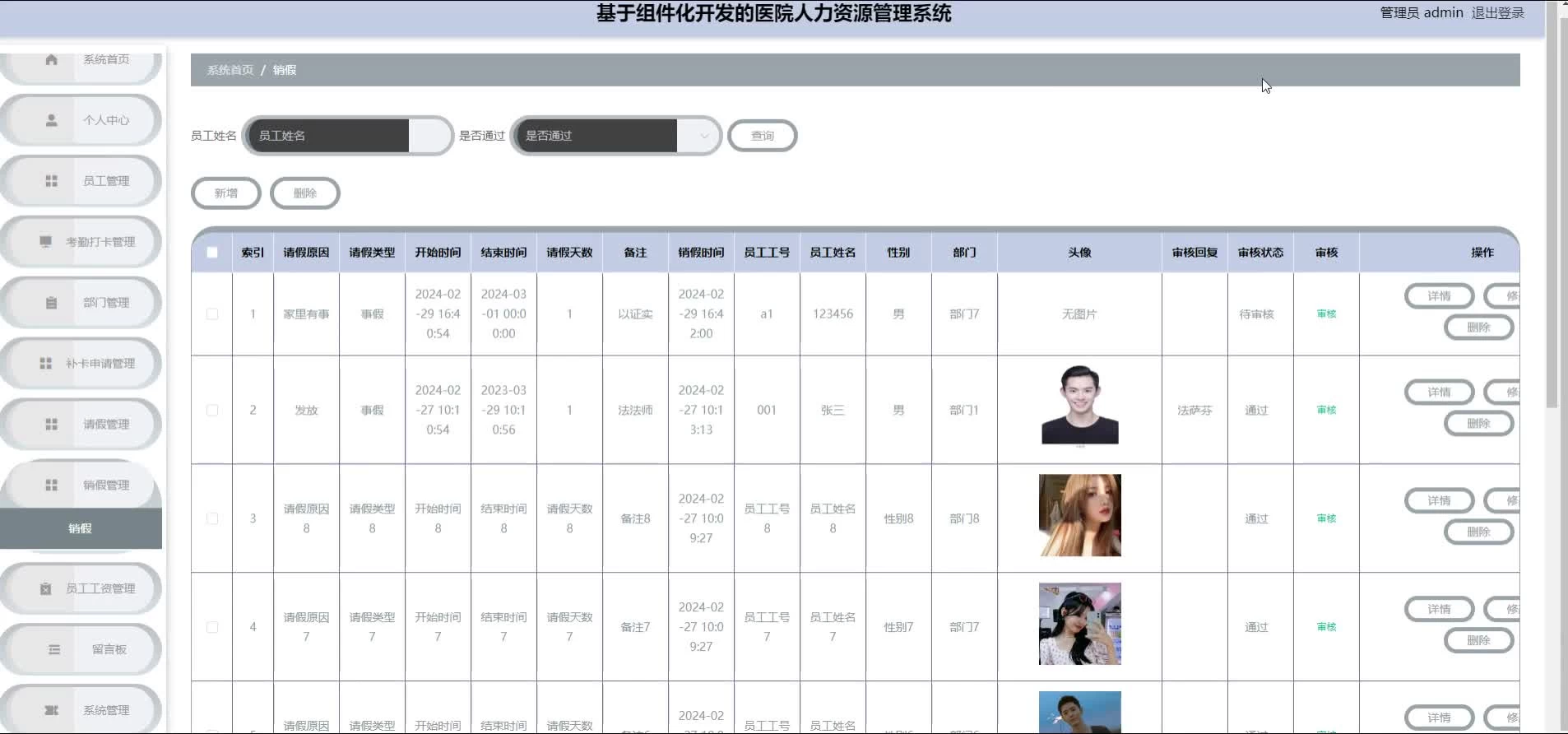Click green 审核 link in 部门8 row
1568x734 pixels.
pyautogui.click(x=1326, y=518)
